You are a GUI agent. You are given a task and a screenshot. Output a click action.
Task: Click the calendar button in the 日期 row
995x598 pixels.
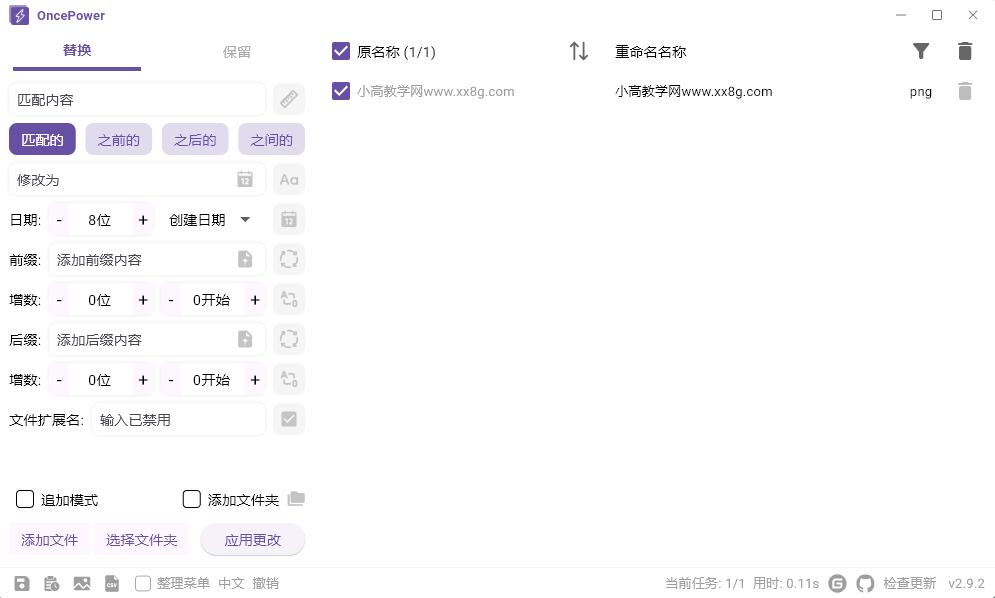tap(289, 220)
